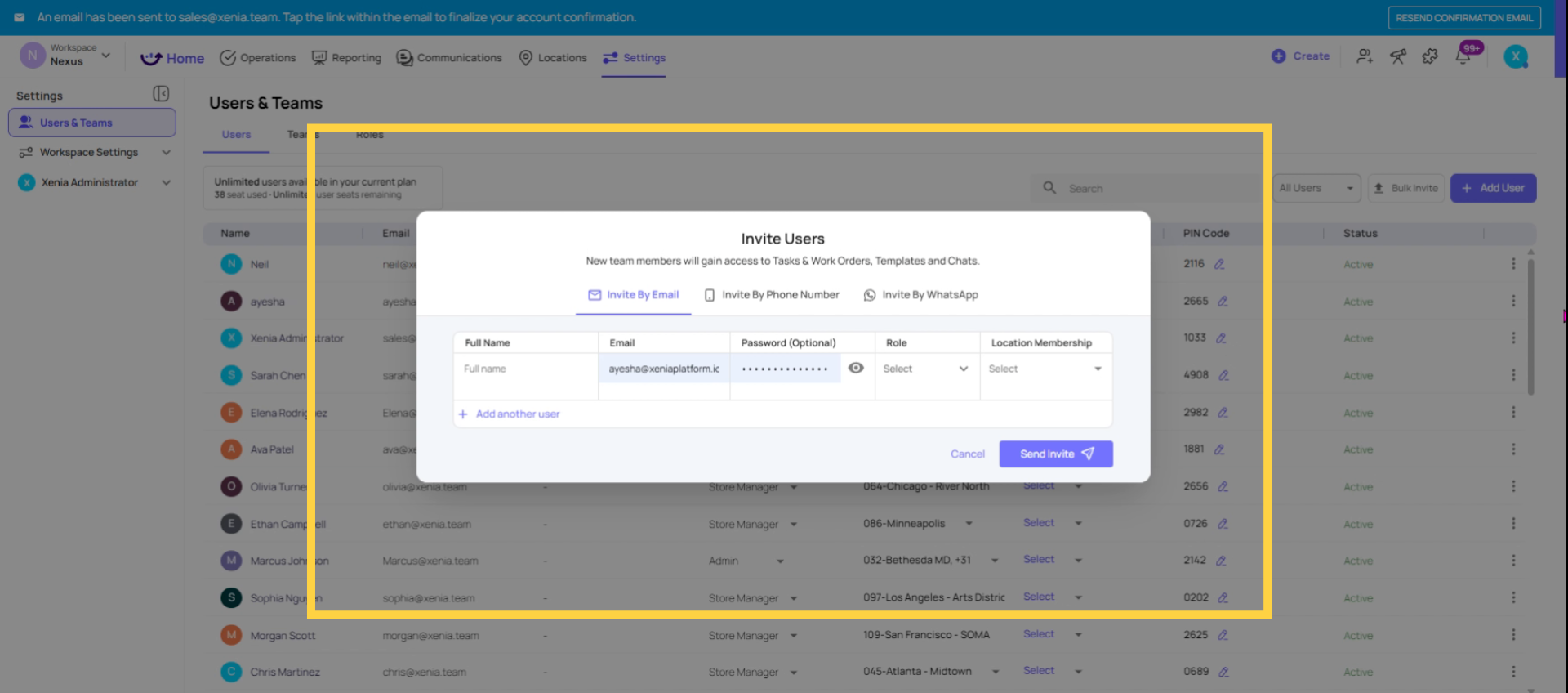Select the Invite By Email tab
This screenshot has height=693, width=1568.
634,295
